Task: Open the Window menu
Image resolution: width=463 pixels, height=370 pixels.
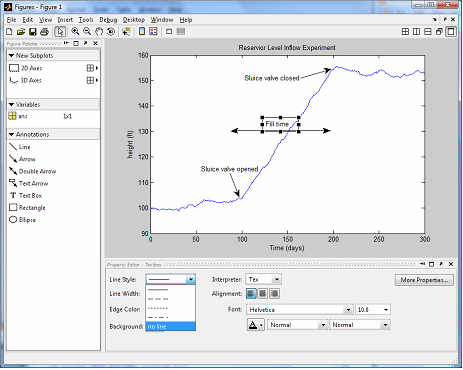Action: coord(162,20)
